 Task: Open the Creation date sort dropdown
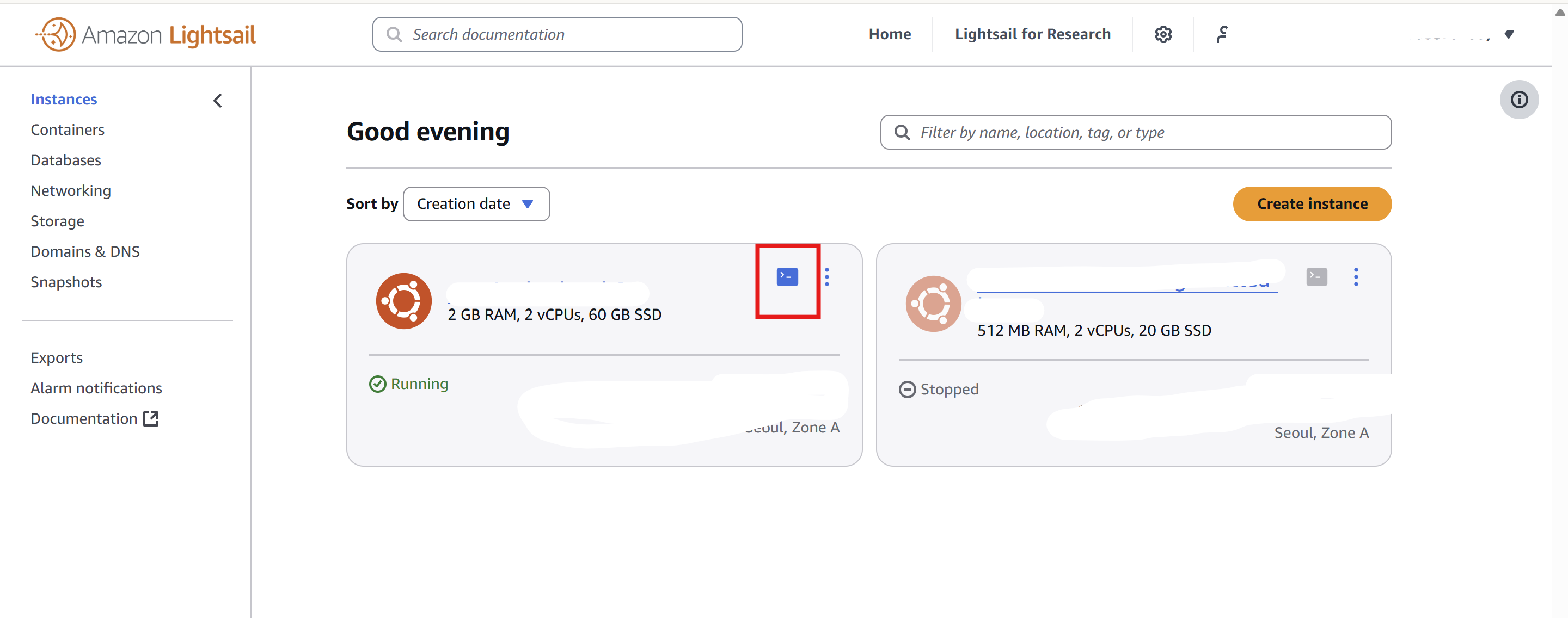[x=476, y=204]
